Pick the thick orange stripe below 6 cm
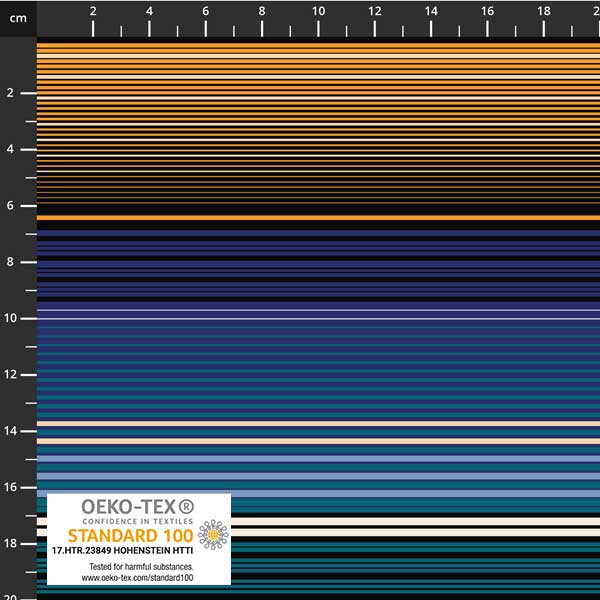 pos(318,217)
